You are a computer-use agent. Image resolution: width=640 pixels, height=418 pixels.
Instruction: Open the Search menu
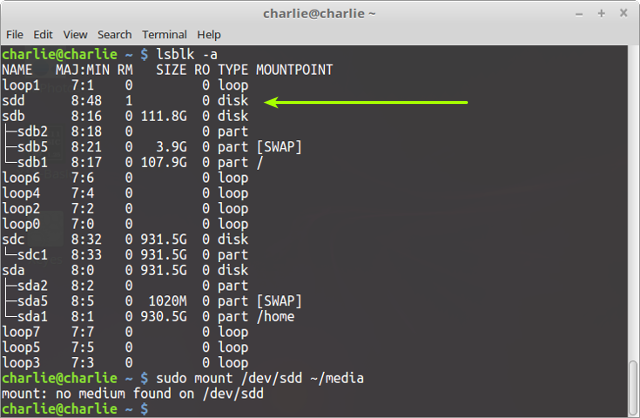tap(114, 35)
